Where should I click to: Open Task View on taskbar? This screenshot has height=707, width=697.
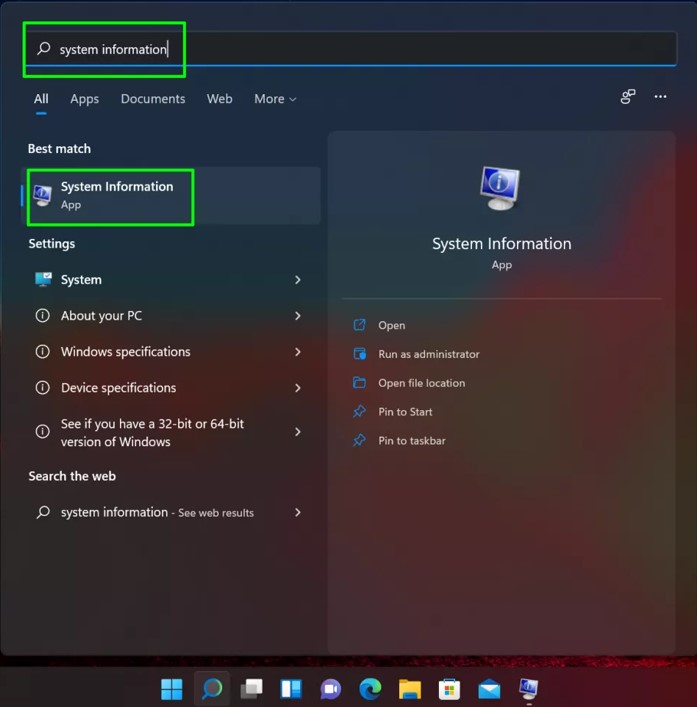tap(252, 689)
